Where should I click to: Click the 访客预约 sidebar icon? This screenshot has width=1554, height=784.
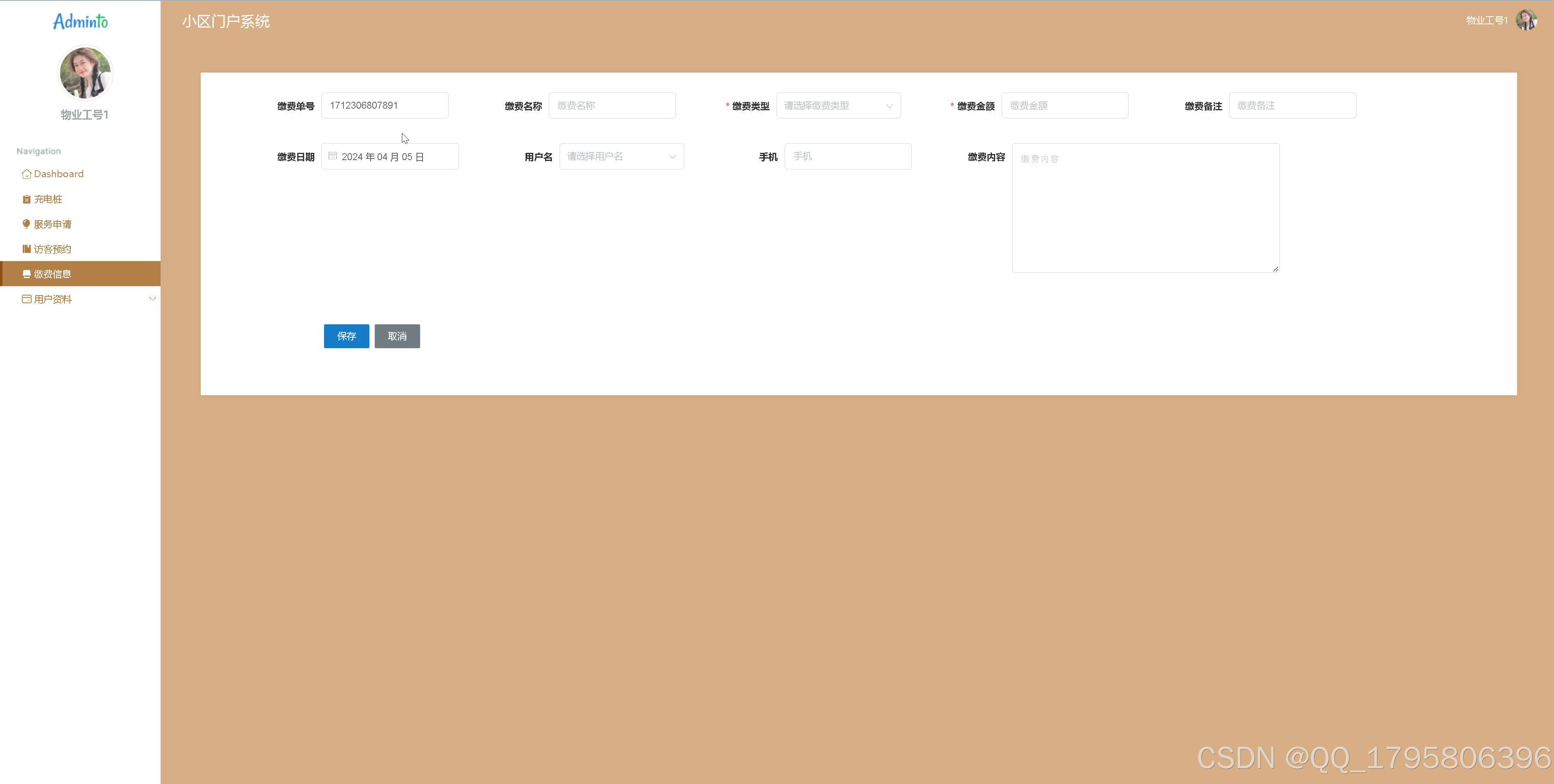point(26,249)
